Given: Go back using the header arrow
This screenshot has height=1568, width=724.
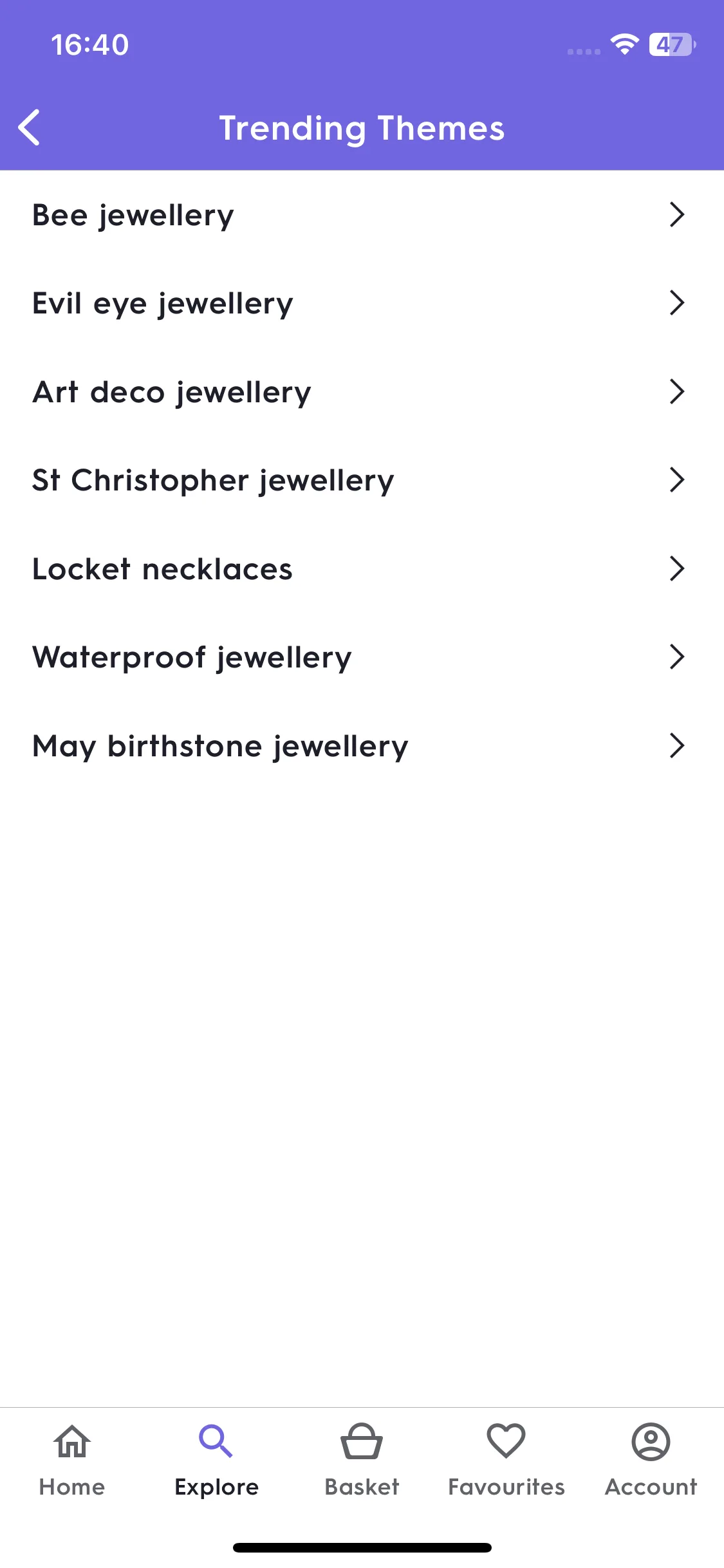Looking at the screenshot, I should click(30, 127).
